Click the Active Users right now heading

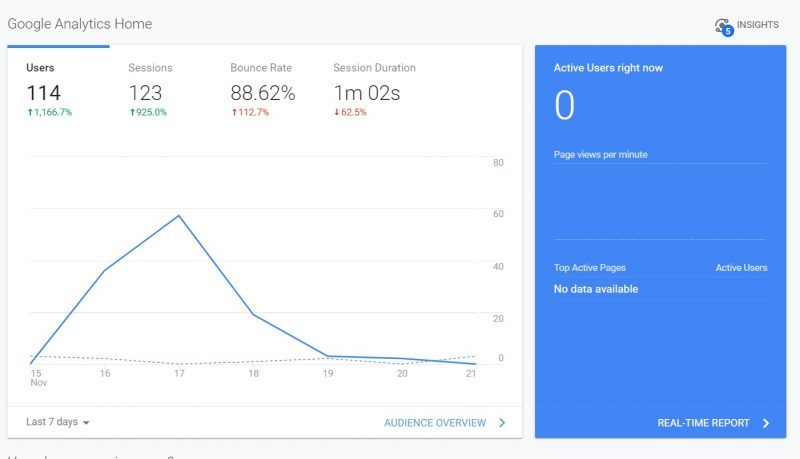[608, 68]
